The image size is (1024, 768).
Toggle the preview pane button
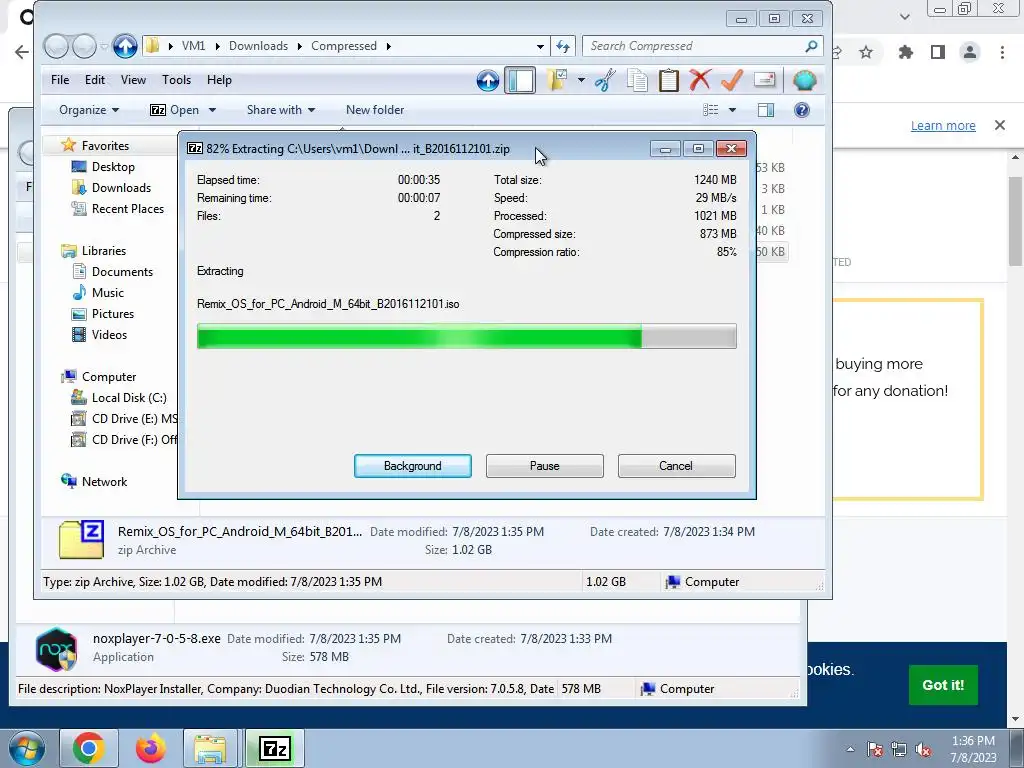click(x=765, y=110)
